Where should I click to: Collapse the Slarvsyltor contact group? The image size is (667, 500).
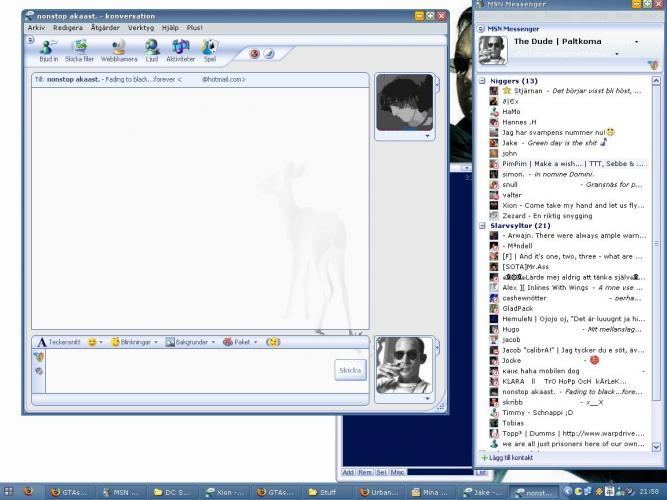tap(484, 226)
